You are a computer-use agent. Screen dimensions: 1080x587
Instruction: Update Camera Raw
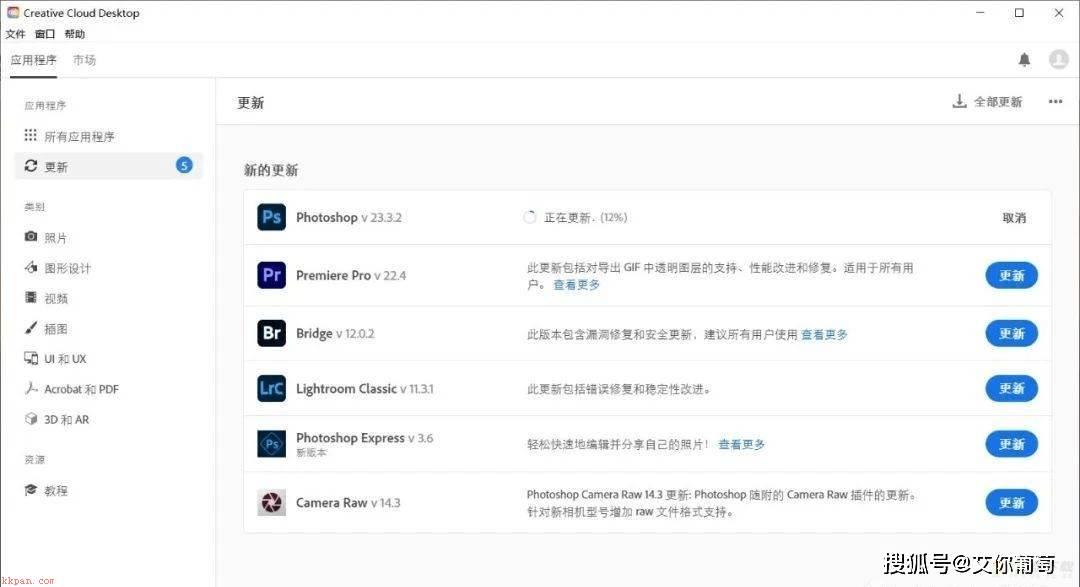tap(1011, 503)
